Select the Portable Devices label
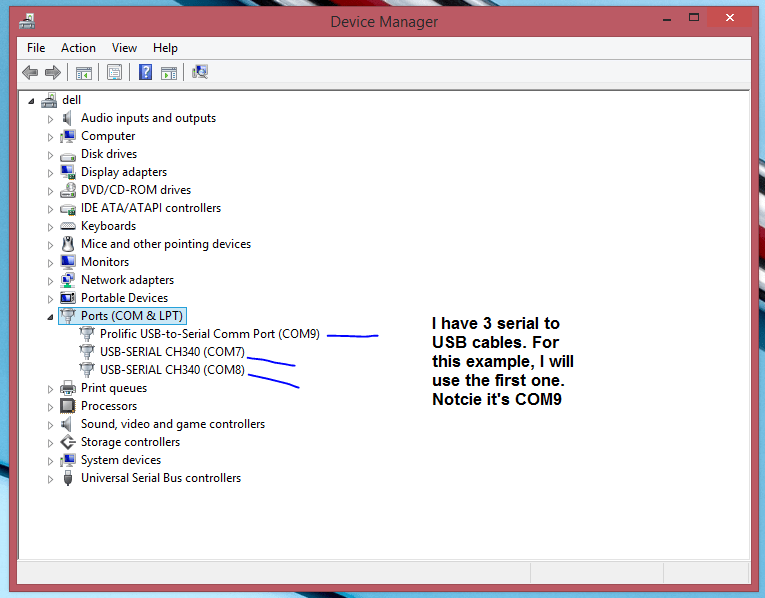Image resolution: width=765 pixels, height=598 pixels. (x=124, y=298)
